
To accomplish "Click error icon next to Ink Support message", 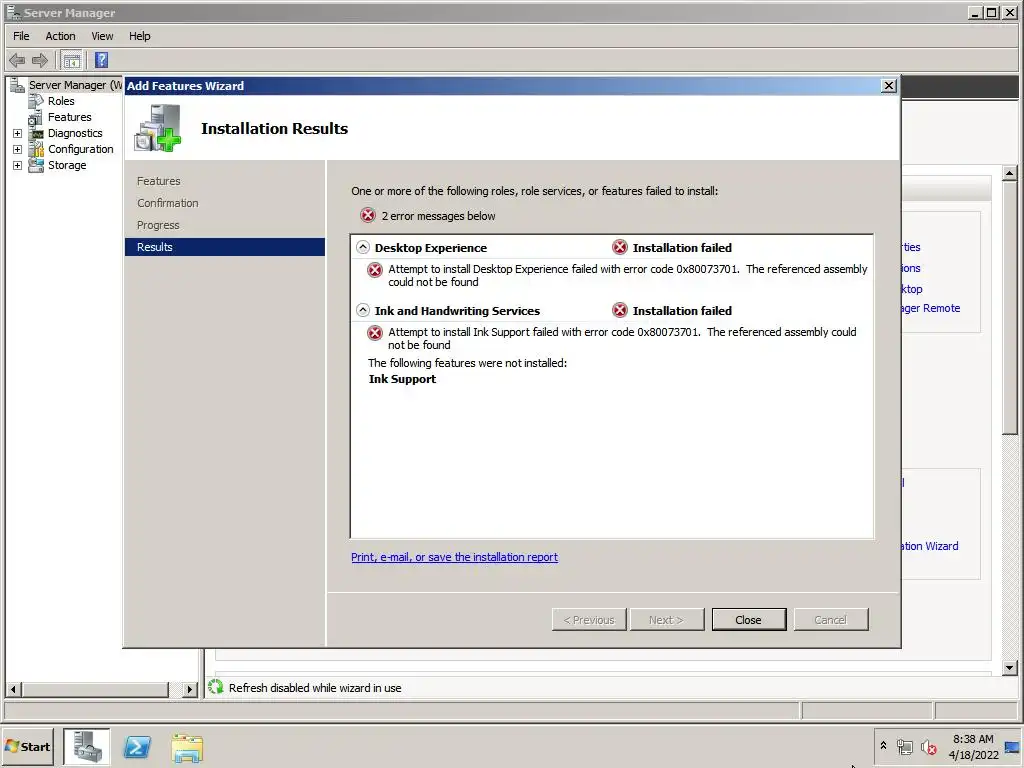I will coord(375,333).
